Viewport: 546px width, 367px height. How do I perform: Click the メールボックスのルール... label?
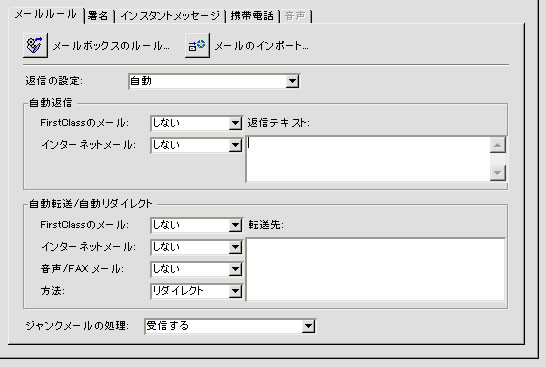pyautogui.click(x=111, y=46)
